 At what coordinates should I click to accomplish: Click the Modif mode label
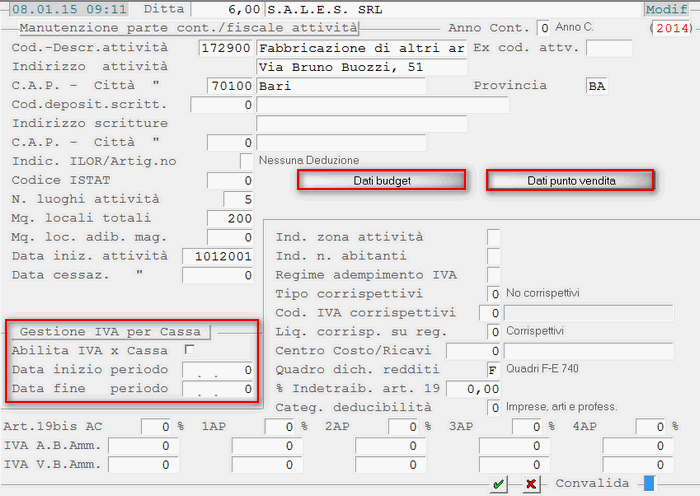point(666,9)
